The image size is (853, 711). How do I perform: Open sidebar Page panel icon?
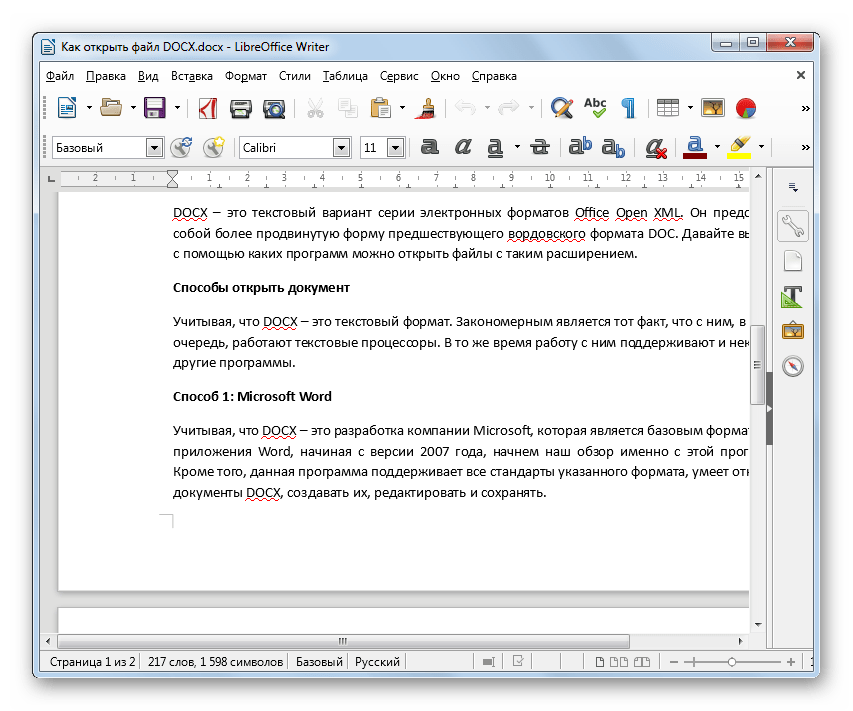point(793,261)
